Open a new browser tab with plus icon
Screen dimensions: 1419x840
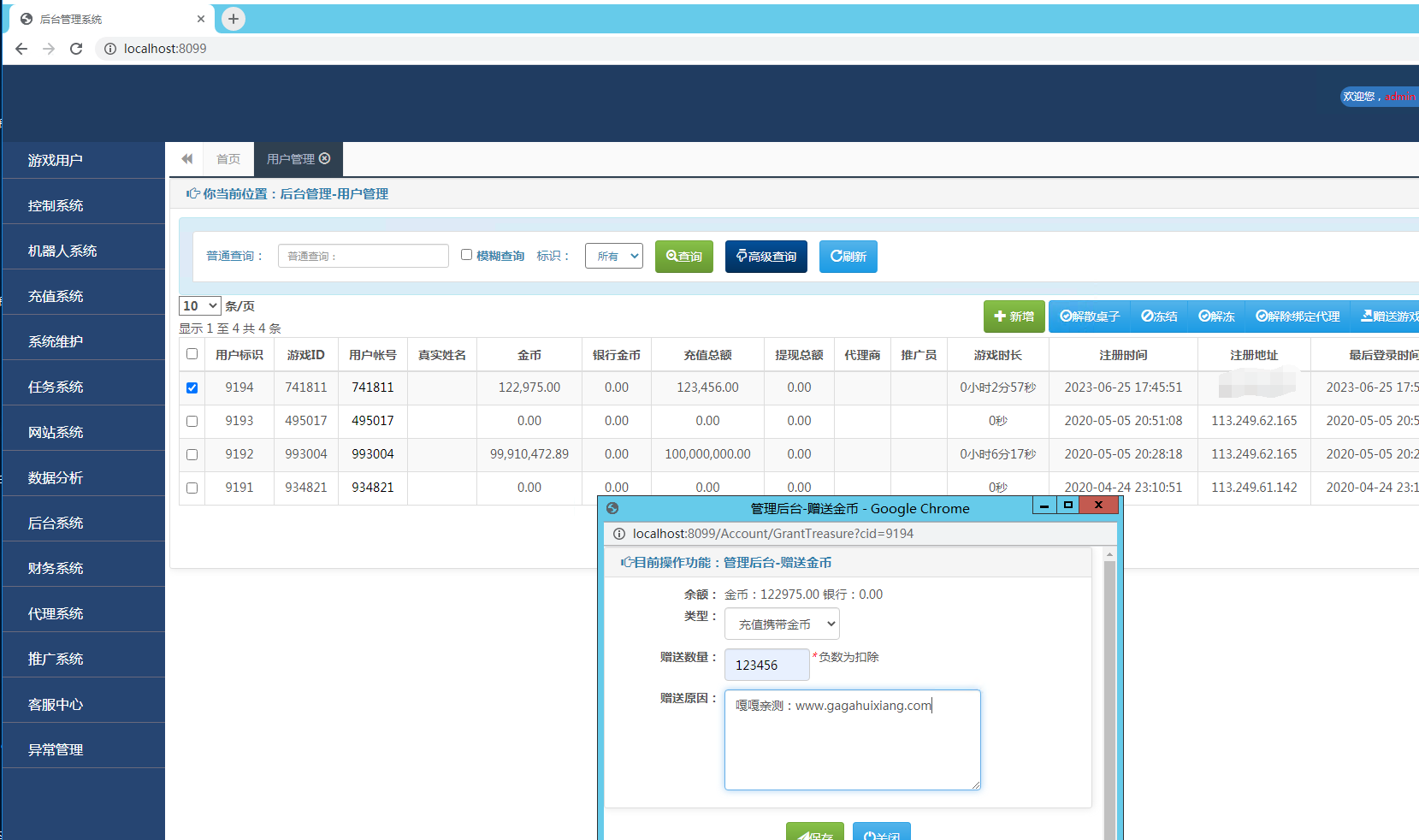click(233, 19)
